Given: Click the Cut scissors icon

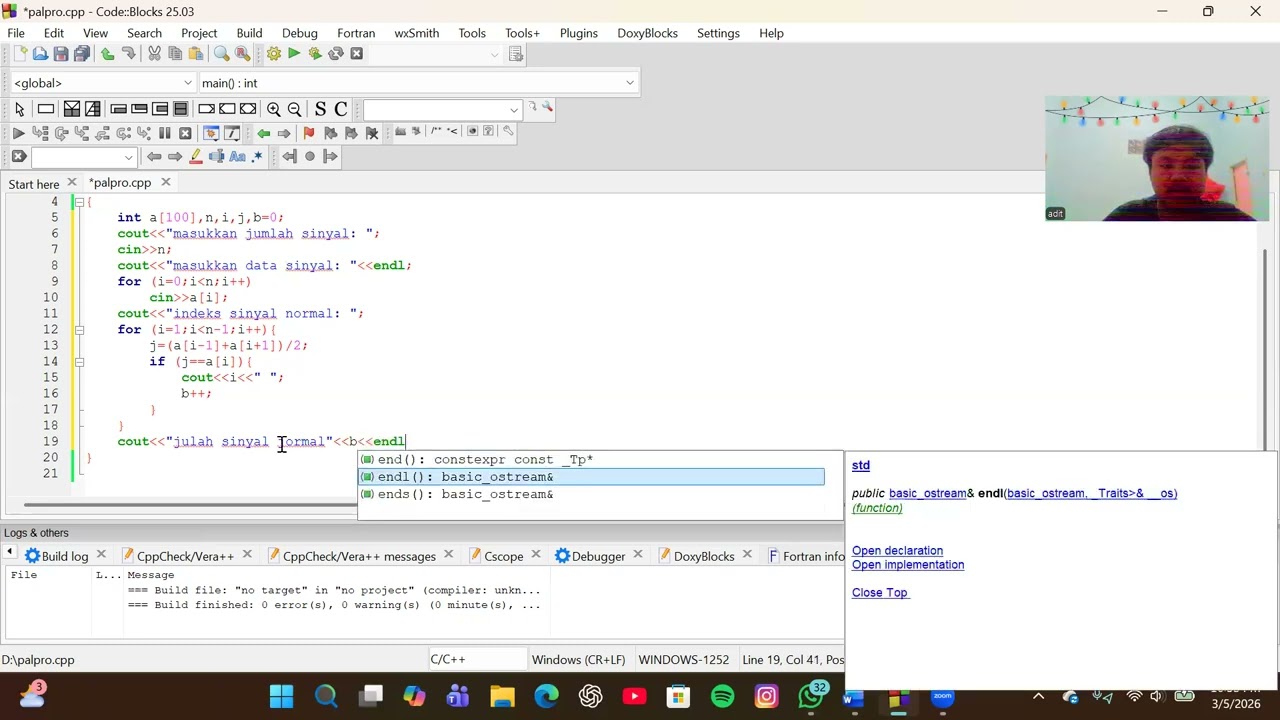Looking at the screenshot, I should pos(155,54).
